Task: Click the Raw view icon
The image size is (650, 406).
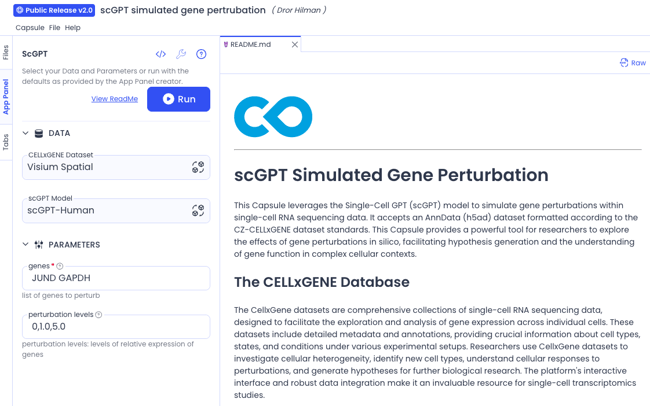Action: (x=624, y=63)
